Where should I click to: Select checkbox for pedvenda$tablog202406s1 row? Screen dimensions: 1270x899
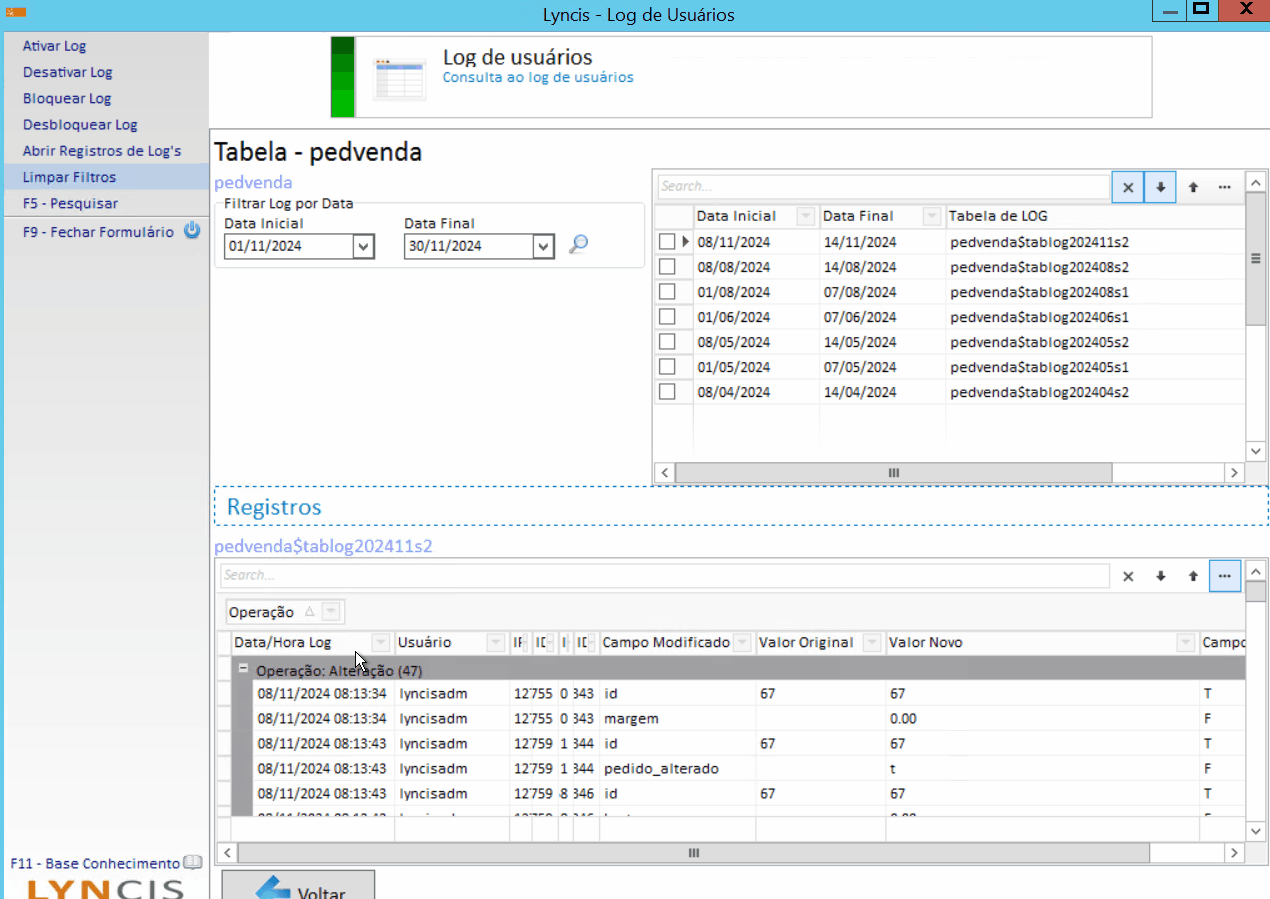click(667, 316)
